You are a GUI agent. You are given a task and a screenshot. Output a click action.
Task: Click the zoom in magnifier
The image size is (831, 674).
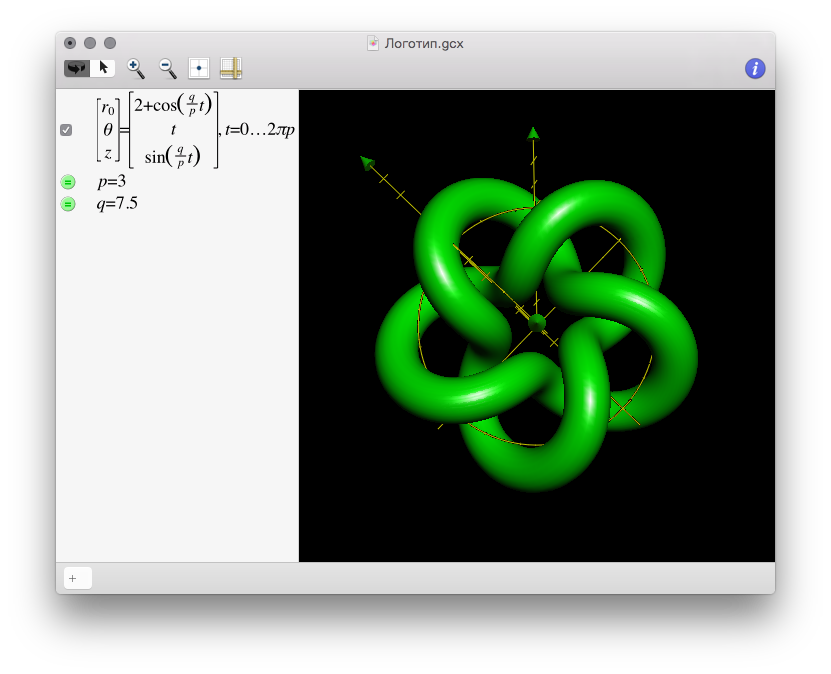[x=135, y=68]
